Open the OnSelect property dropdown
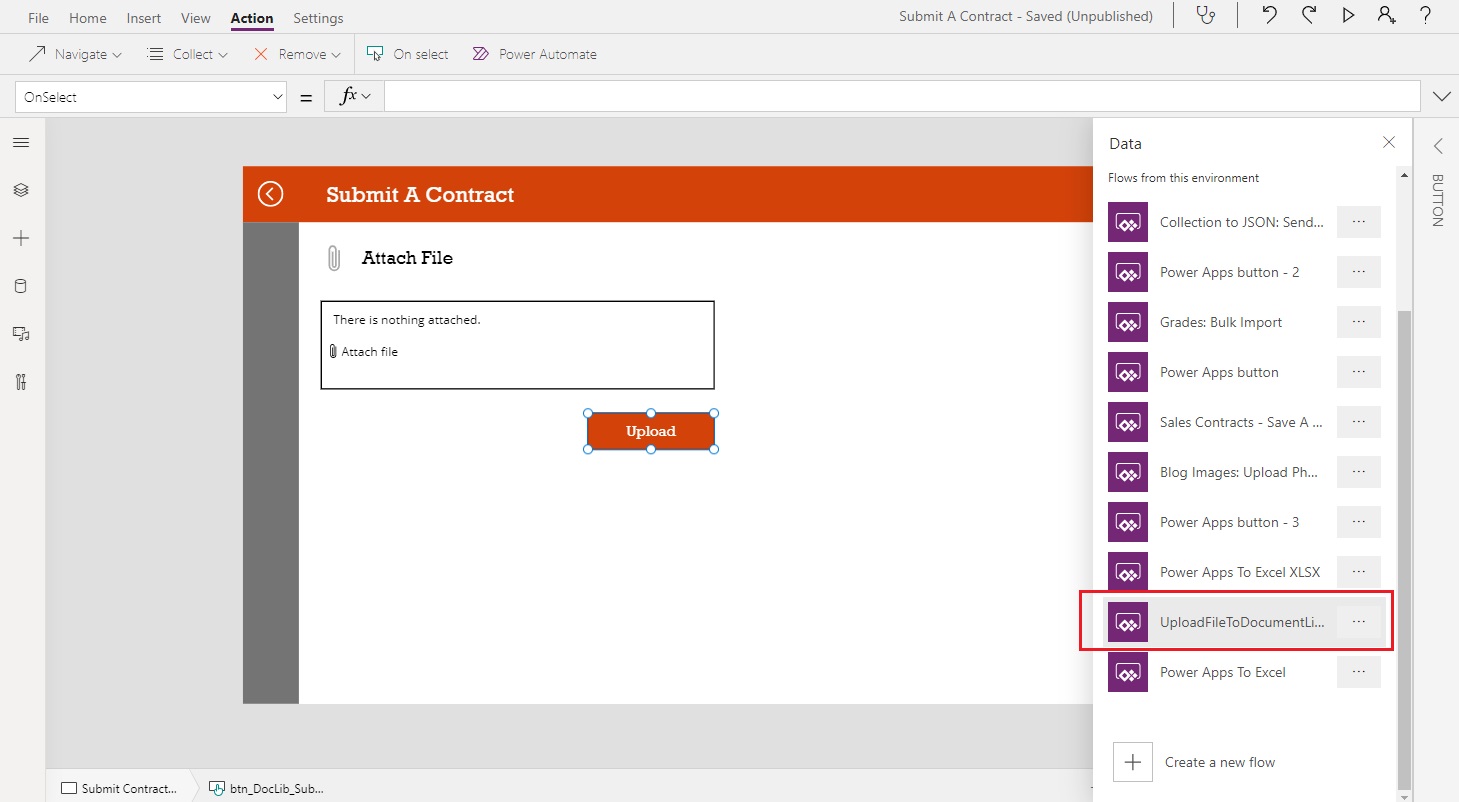The height and width of the screenshot is (802, 1459). (277, 96)
